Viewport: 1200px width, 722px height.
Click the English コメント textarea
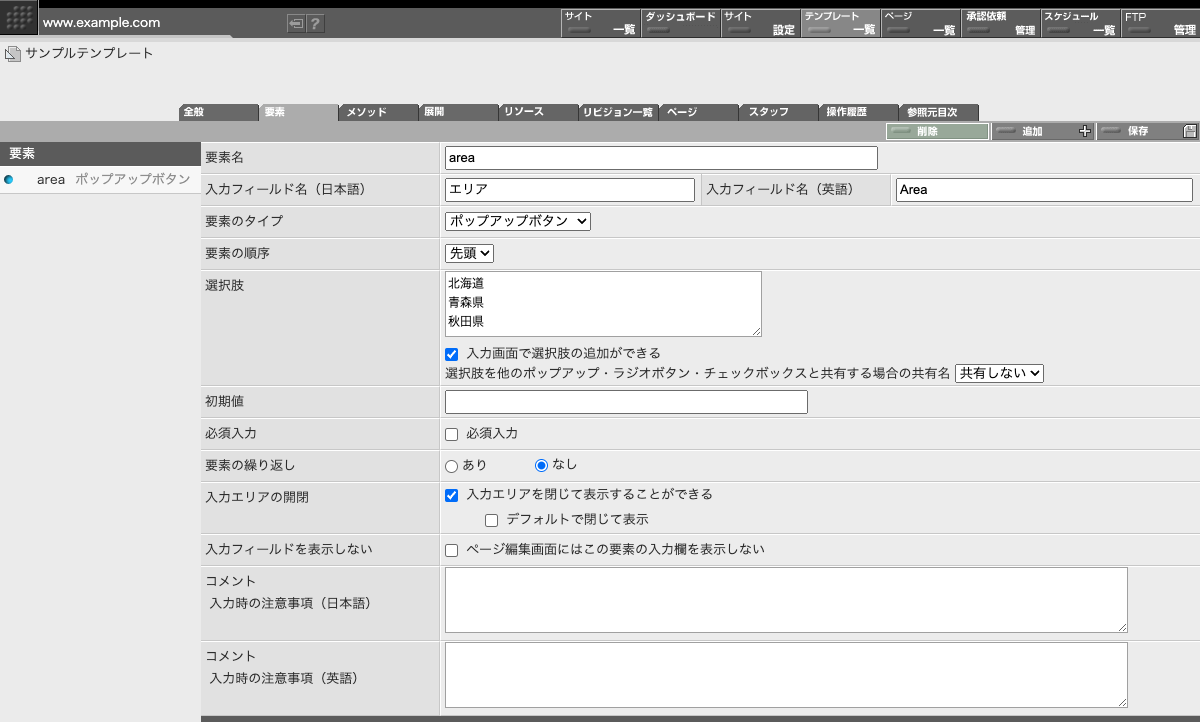(x=786, y=675)
